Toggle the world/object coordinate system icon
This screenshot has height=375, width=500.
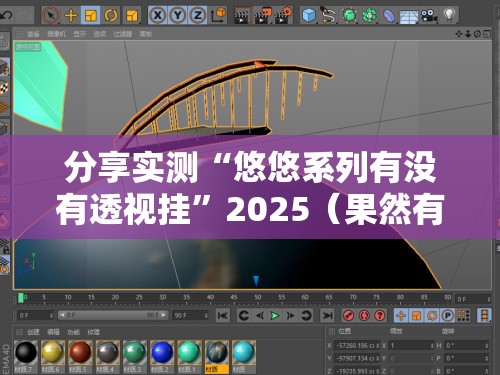[218, 15]
